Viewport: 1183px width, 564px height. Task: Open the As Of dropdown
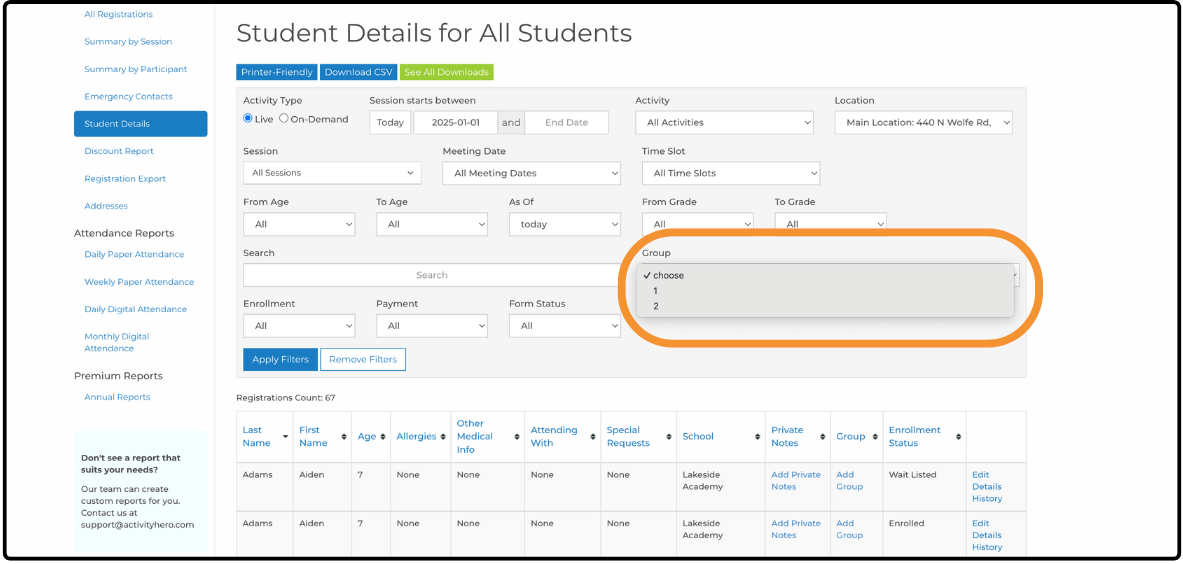click(x=564, y=224)
